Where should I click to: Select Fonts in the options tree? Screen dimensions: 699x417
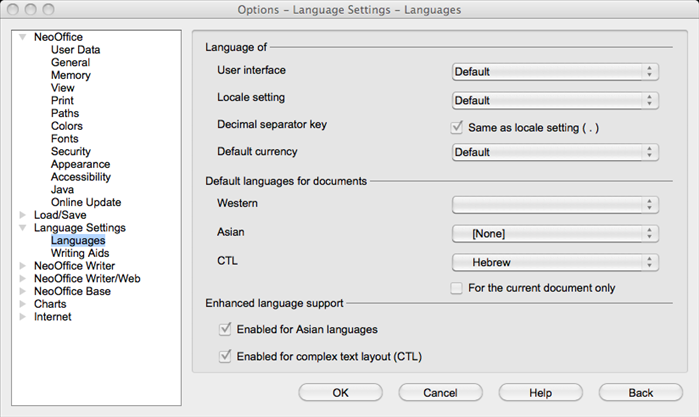(x=65, y=139)
